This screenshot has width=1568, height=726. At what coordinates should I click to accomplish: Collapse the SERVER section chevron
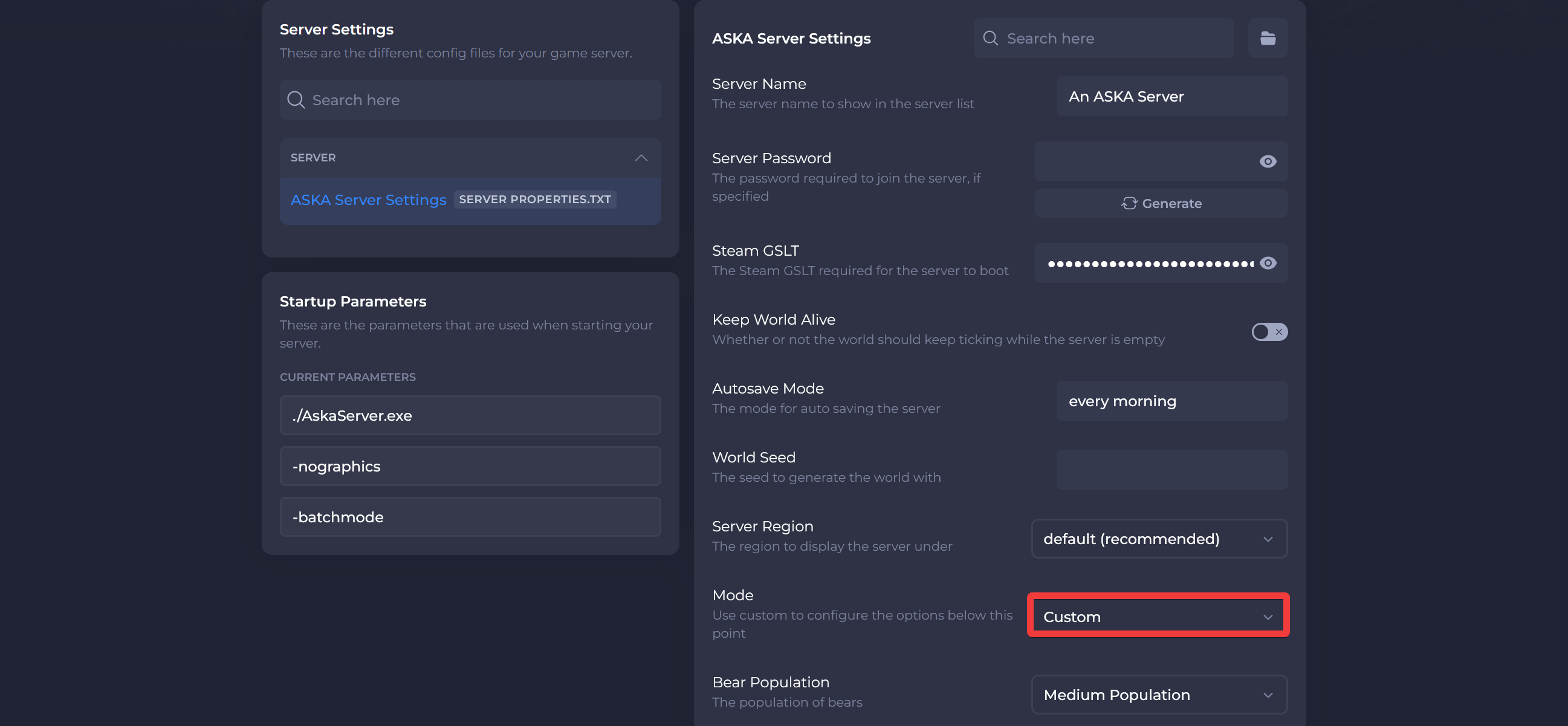pyautogui.click(x=640, y=158)
